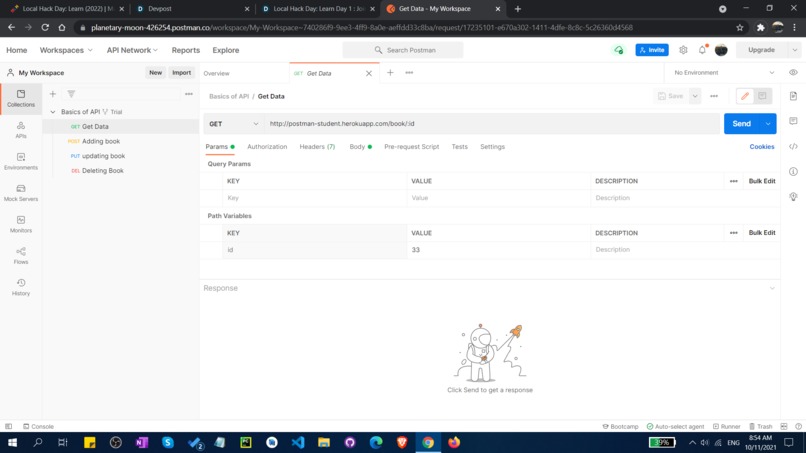806x453 pixels.
Task: Open the Monitors sidebar panel
Action: 21,224
